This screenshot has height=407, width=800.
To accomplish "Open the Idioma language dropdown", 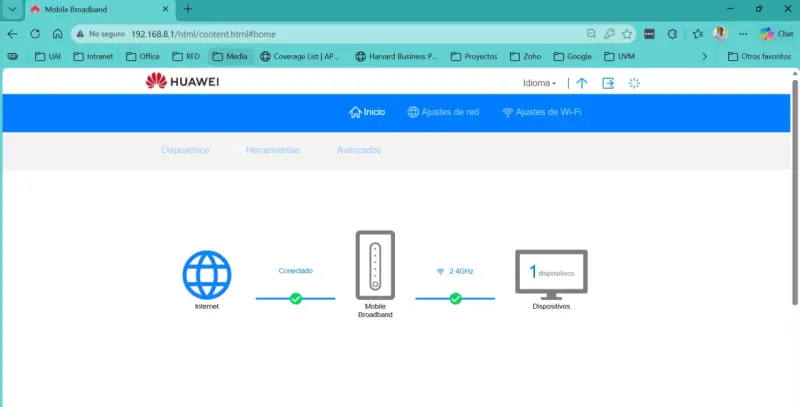I will (x=539, y=83).
